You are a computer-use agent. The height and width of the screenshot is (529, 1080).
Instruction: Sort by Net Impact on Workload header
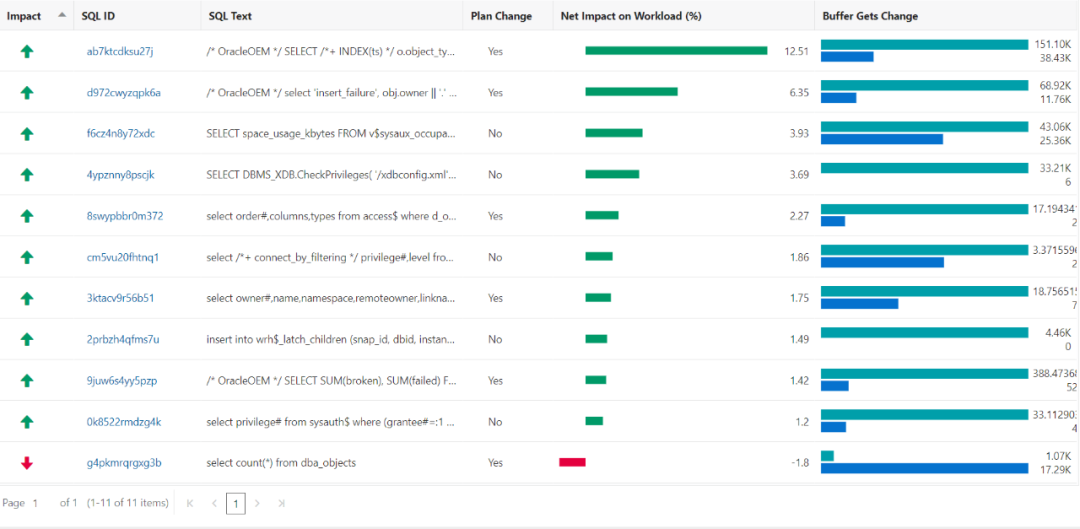630,16
